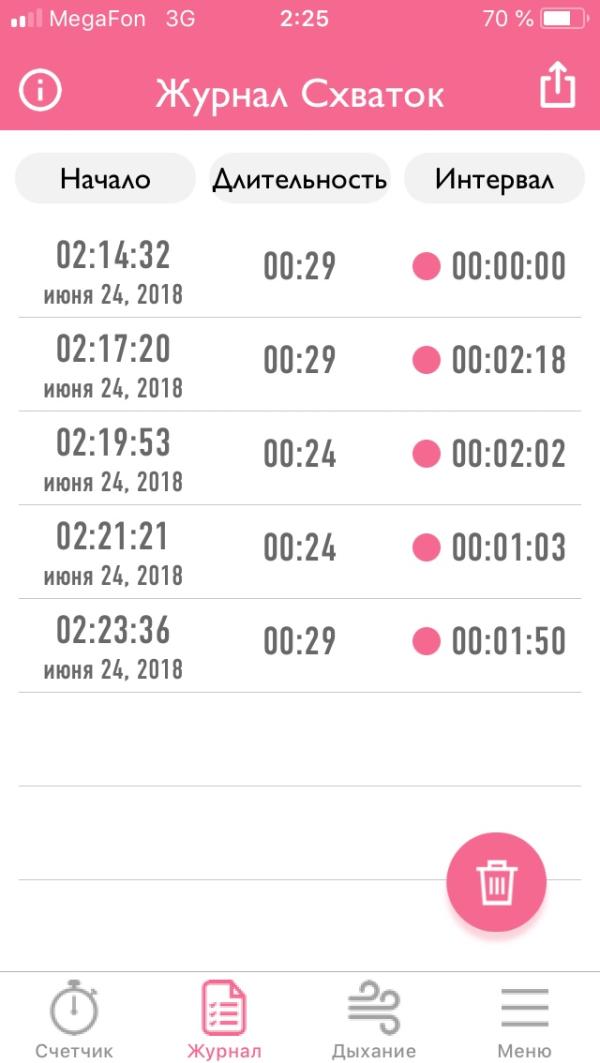Tap the share export icon
The width and height of the screenshot is (600, 1063).
point(558,87)
